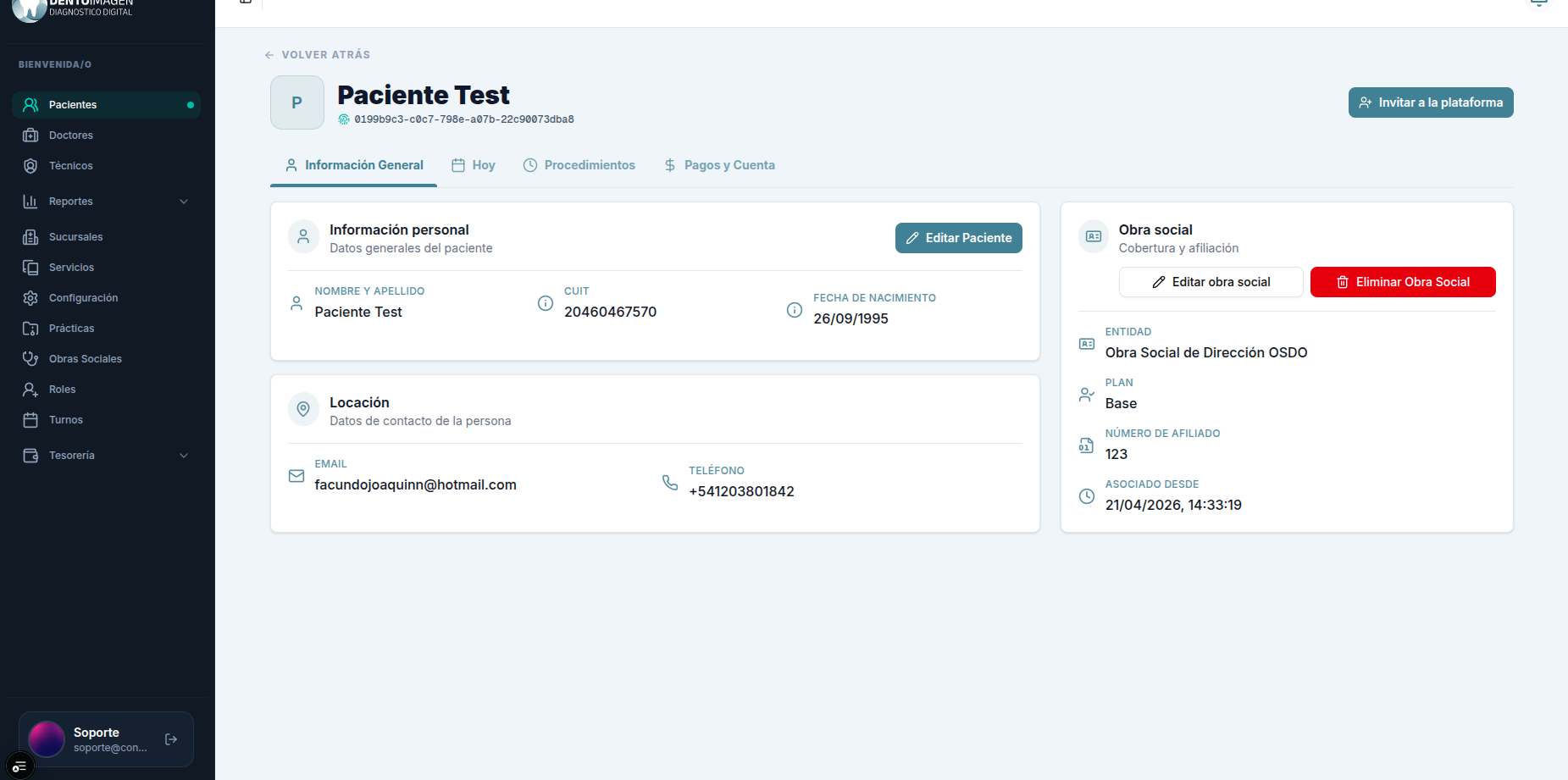This screenshot has width=1568, height=780.
Task: Open the Pacientes sidebar icon
Action: tap(30, 105)
